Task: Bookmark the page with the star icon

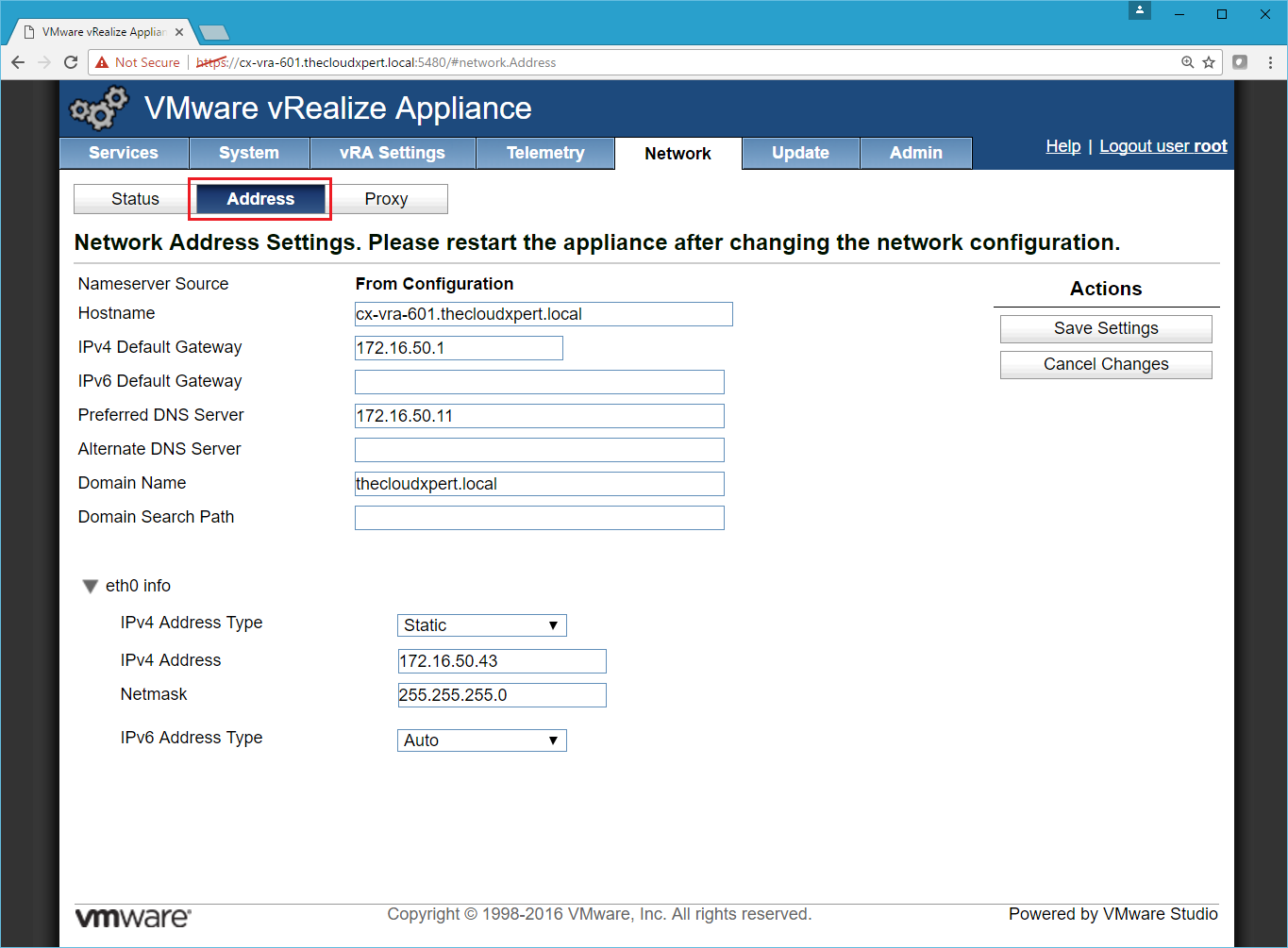Action: (x=1209, y=62)
